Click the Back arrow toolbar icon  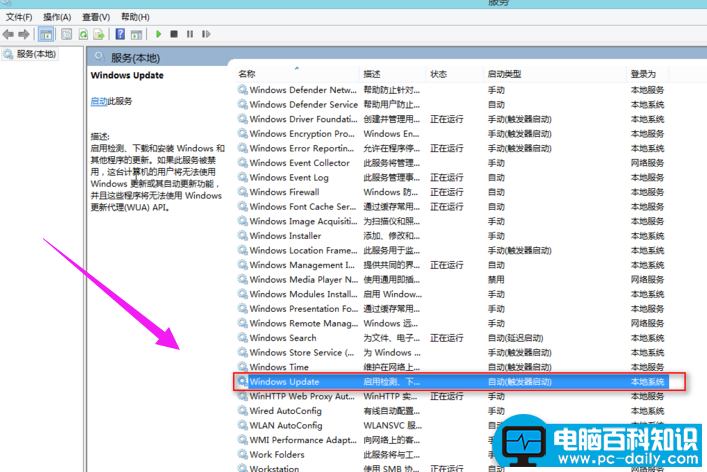pos(8,34)
